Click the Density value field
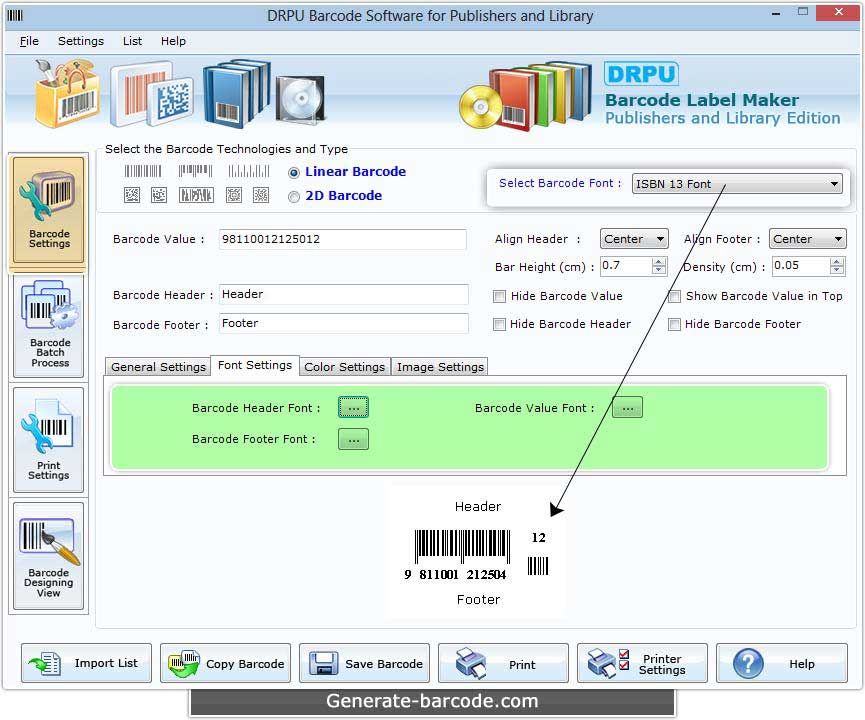This screenshot has width=865, height=720. [x=801, y=266]
